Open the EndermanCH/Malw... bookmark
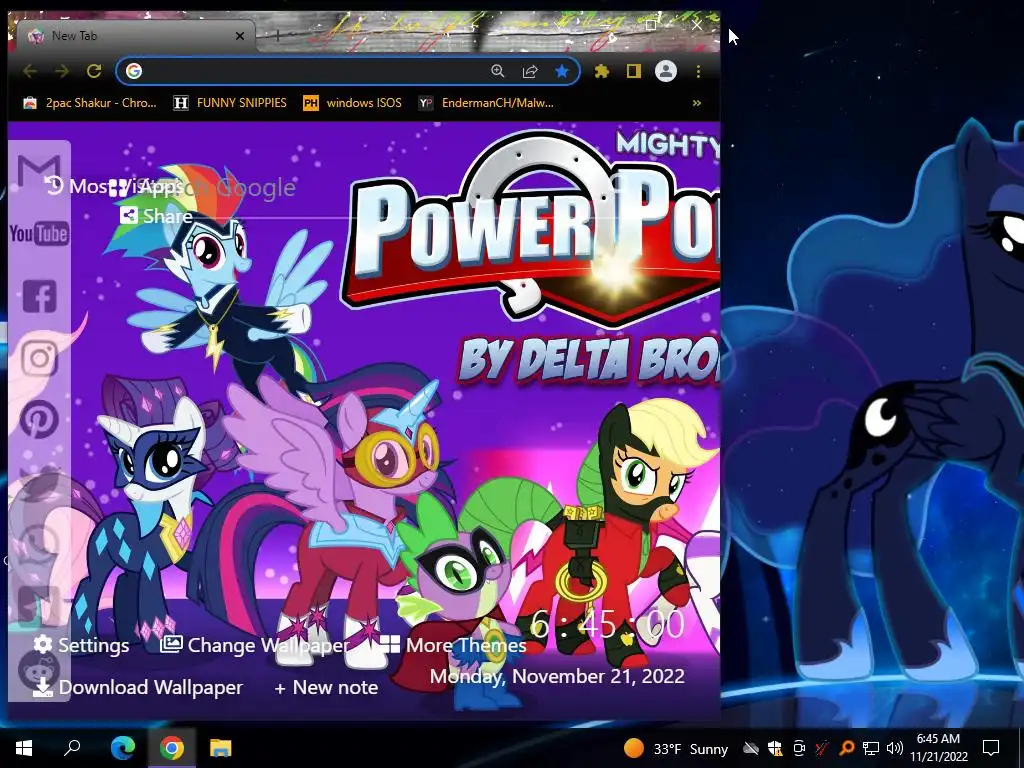 click(x=487, y=103)
